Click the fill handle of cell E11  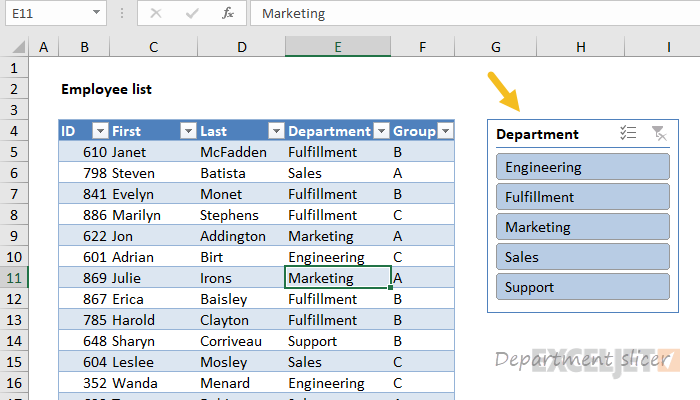point(391,288)
